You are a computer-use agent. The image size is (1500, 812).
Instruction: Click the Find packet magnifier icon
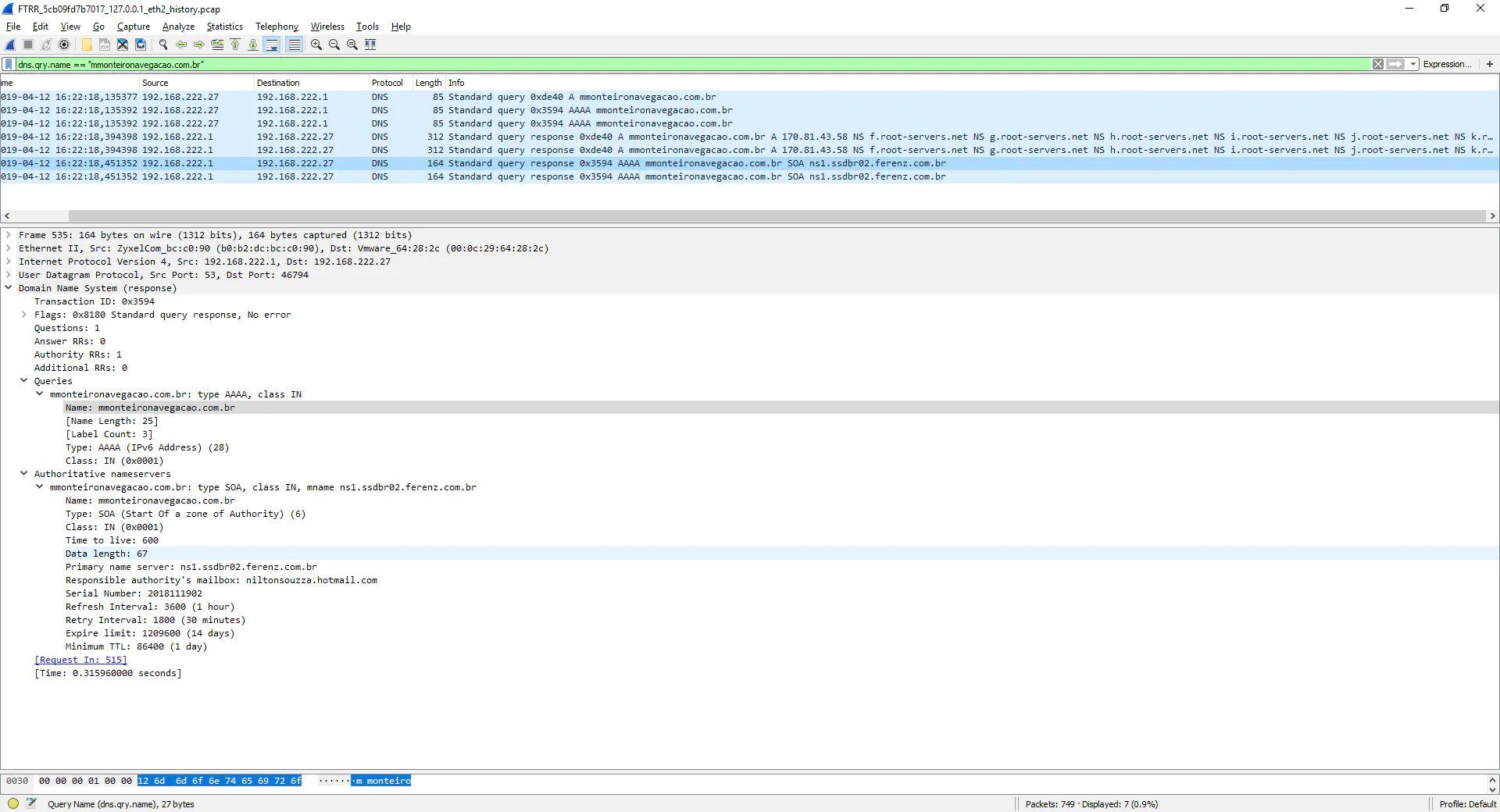[163, 45]
